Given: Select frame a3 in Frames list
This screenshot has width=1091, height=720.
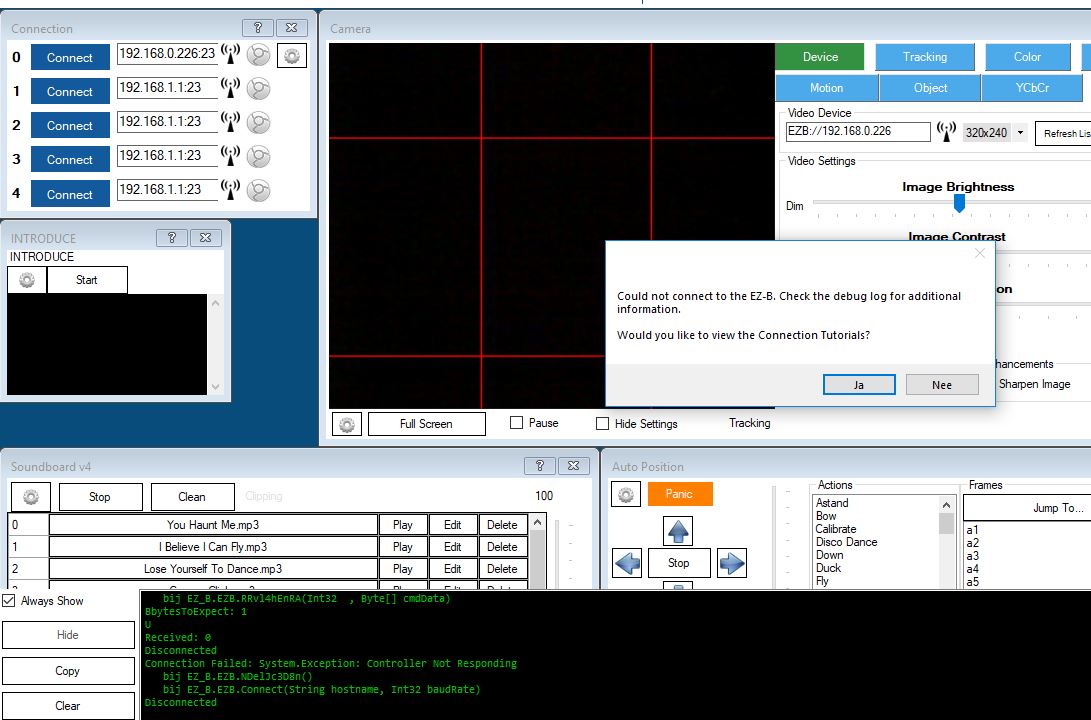Looking at the screenshot, I should (973, 556).
